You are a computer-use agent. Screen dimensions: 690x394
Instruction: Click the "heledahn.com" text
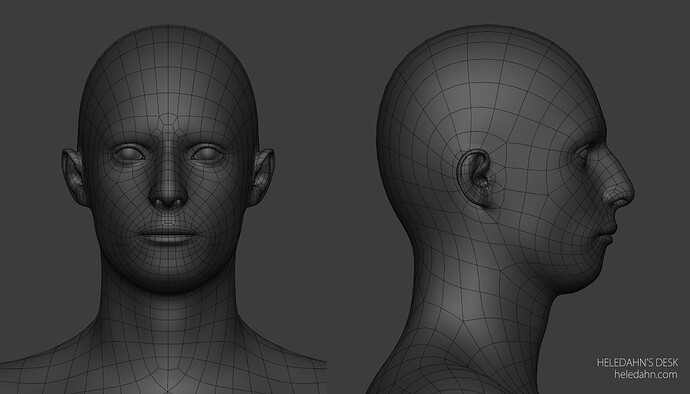point(646,374)
